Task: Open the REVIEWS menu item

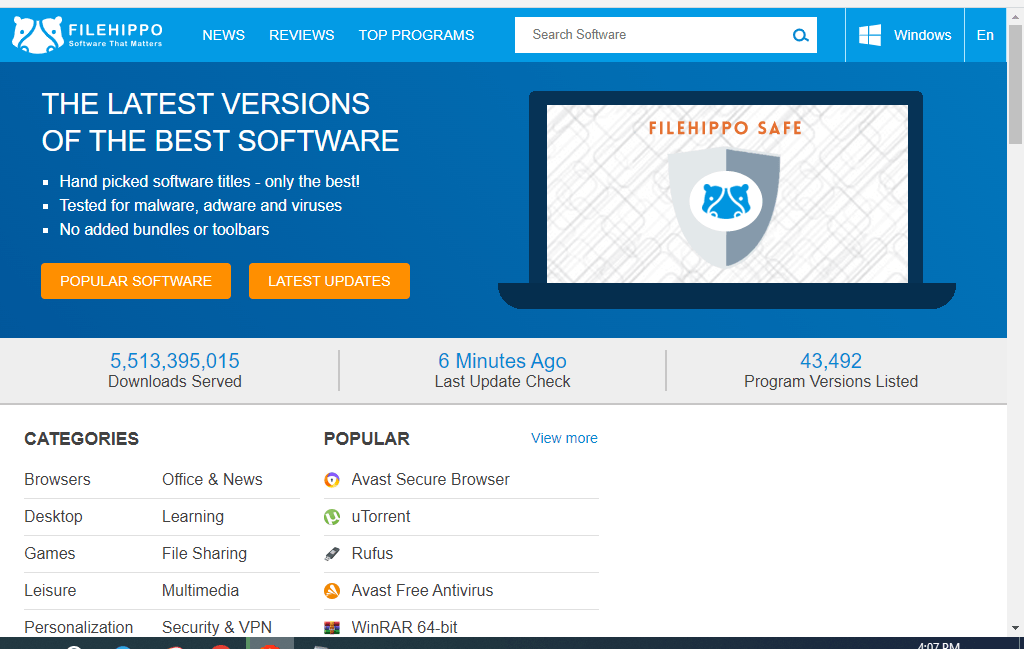Action: 302,35
